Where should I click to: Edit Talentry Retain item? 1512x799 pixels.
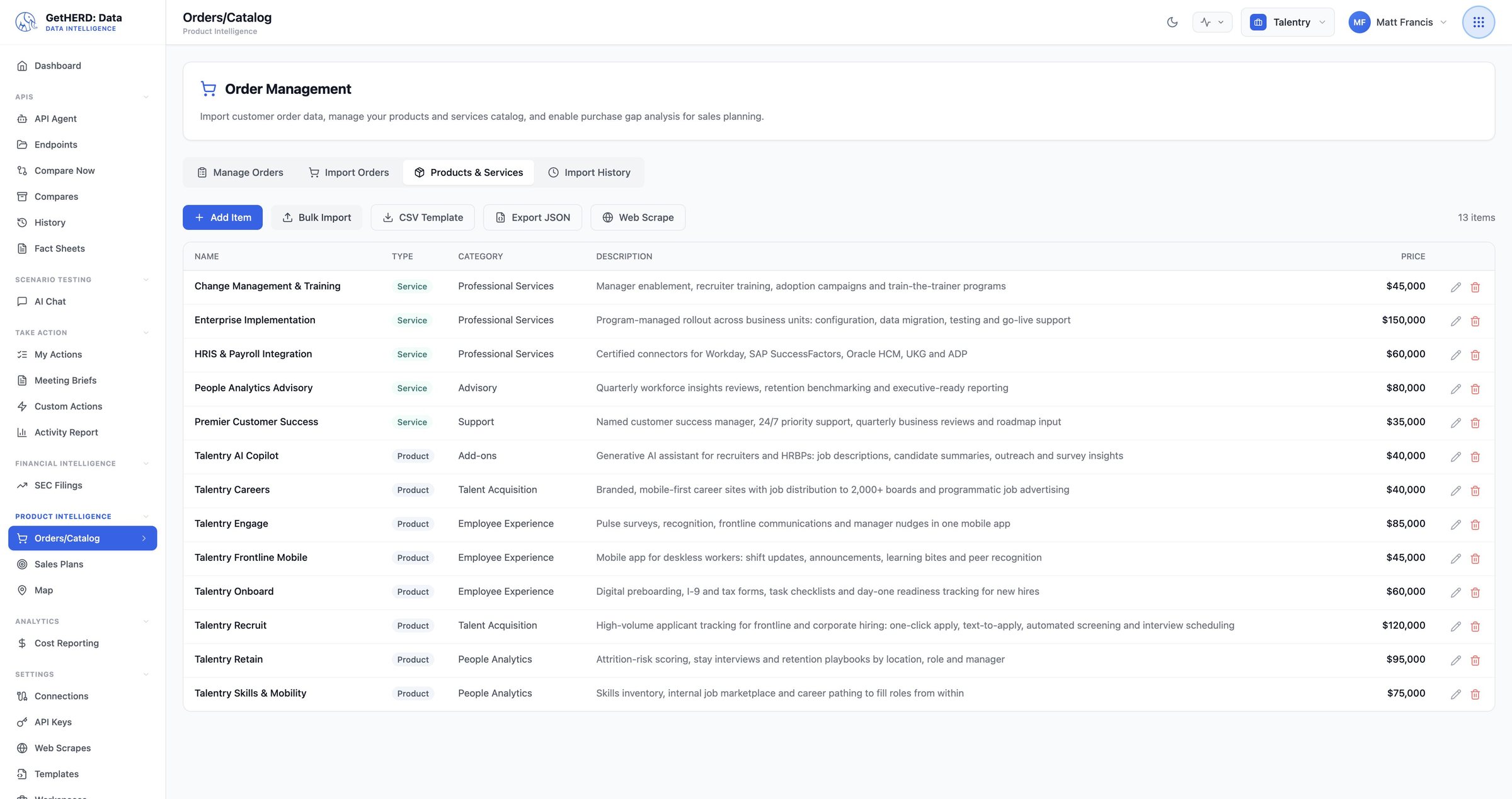point(1455,660)
